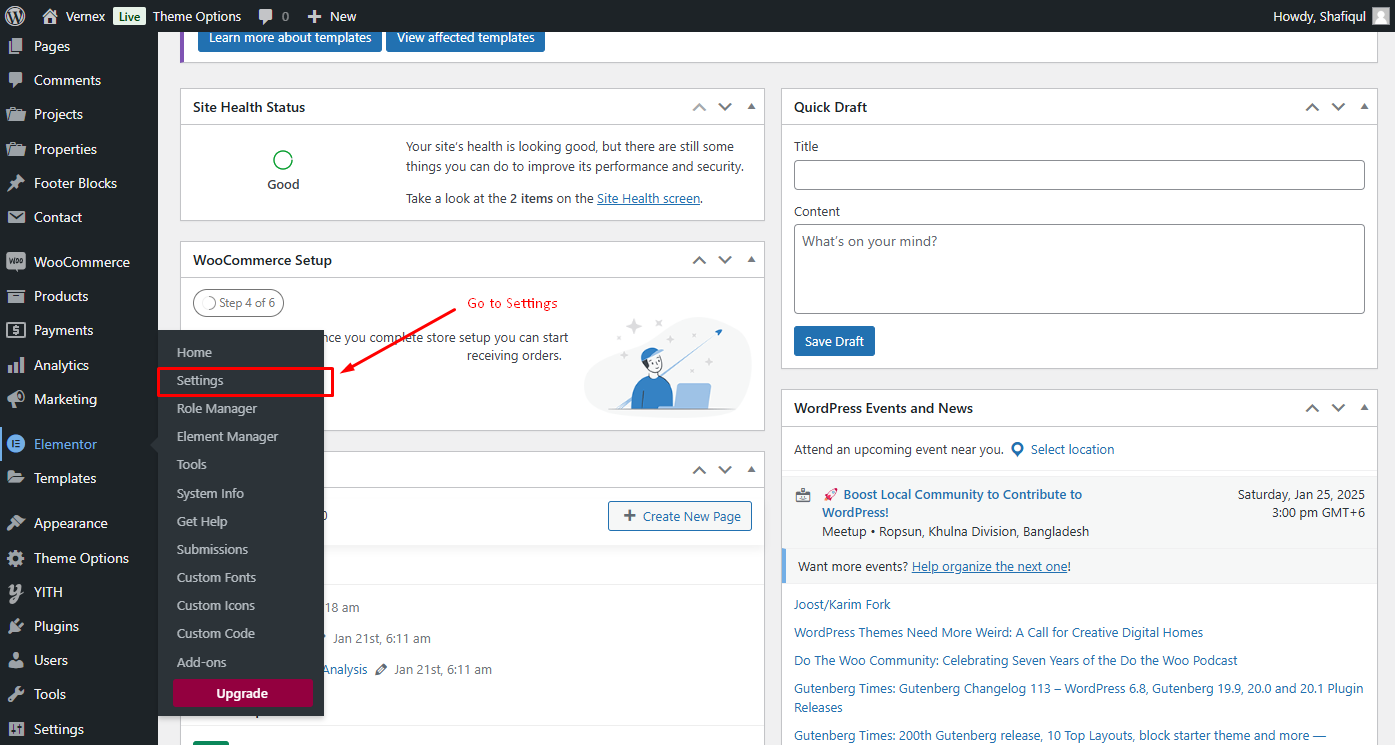Click the WordPress logo icon in admin bar
1395x745 pixels.
(15, 16)
